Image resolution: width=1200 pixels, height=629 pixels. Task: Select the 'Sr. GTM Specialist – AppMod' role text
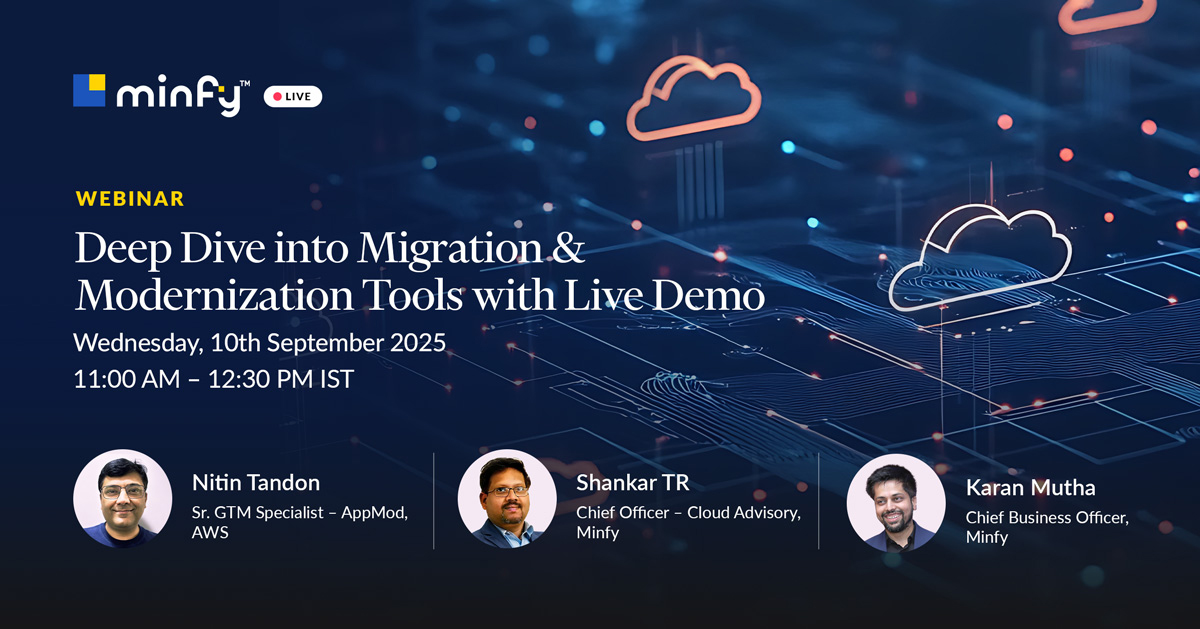[x=300, y=513]
